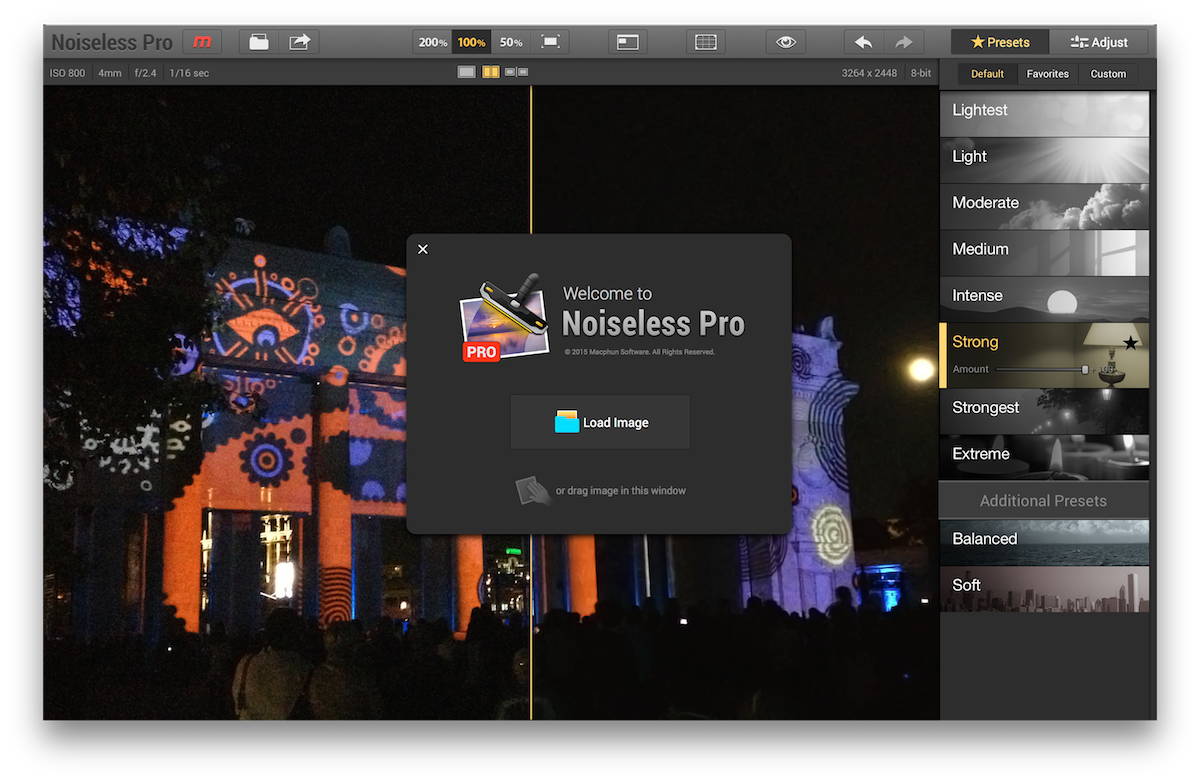Screen dimensions: 1200x782
Task: Apply the Balanced preset
Action: pos(1044,542)
